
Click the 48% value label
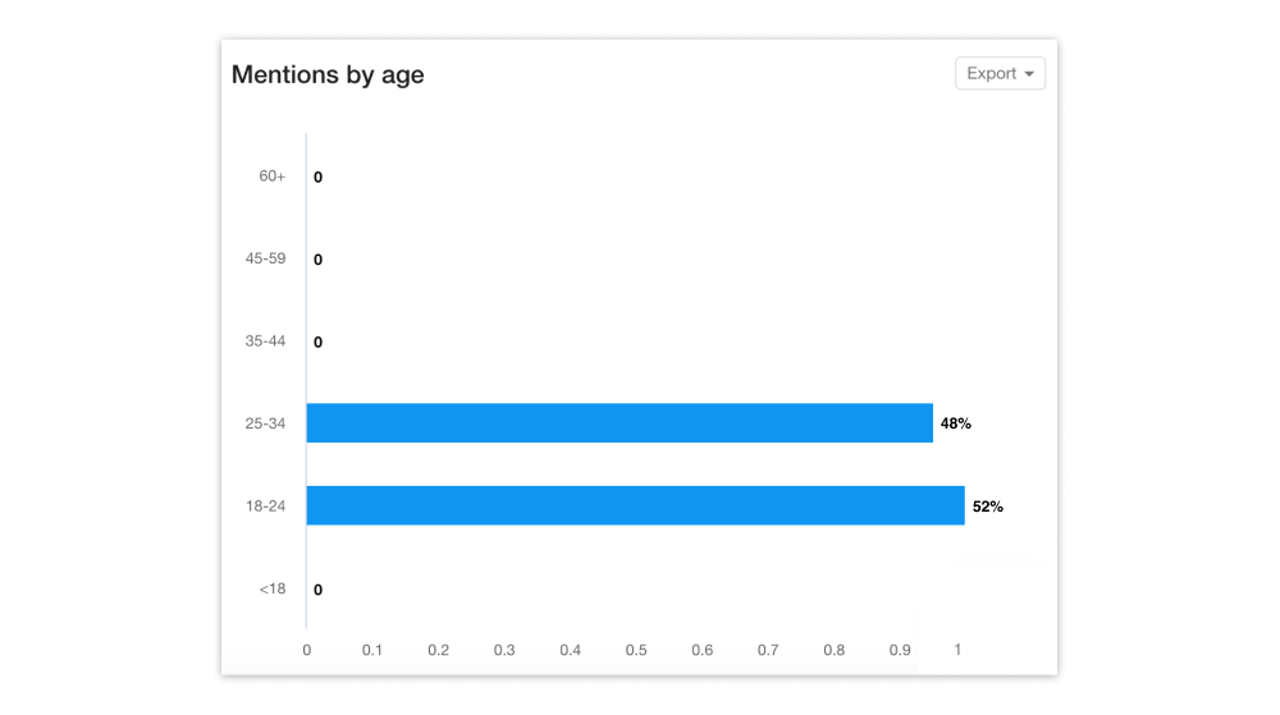(x=956, y=424)
